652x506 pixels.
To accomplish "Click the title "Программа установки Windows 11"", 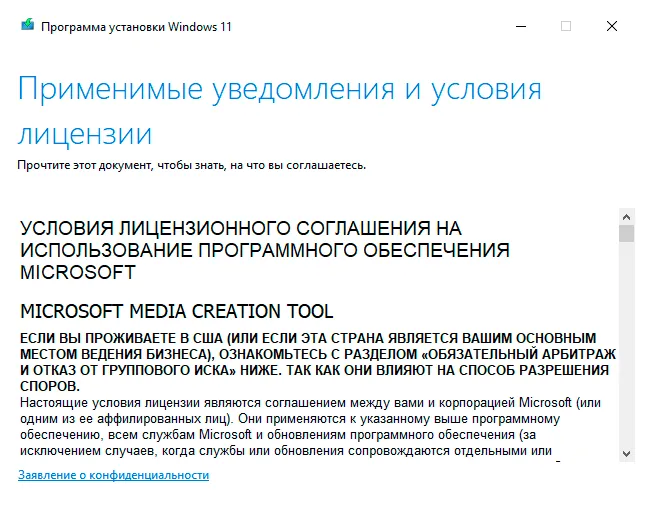I will click(x=136, y=27).
